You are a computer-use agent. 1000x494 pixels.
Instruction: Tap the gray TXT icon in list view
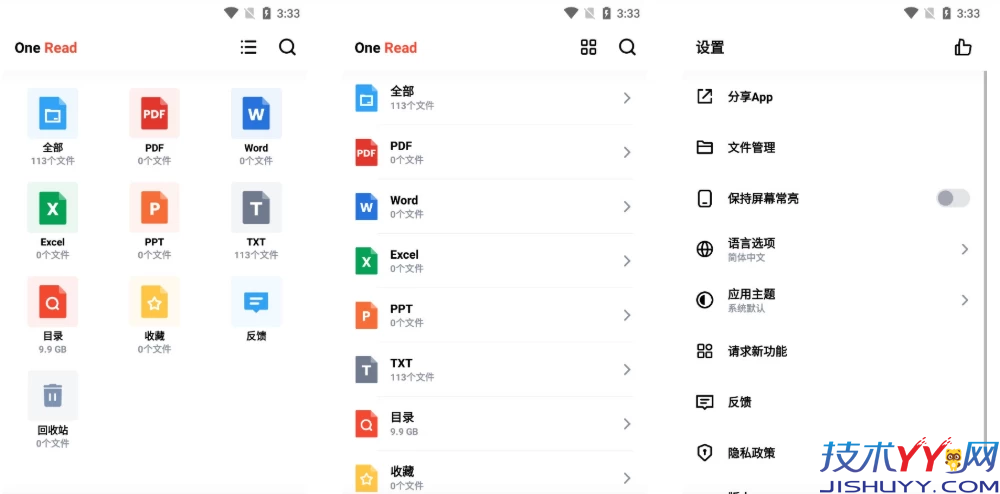coord(366,370)
